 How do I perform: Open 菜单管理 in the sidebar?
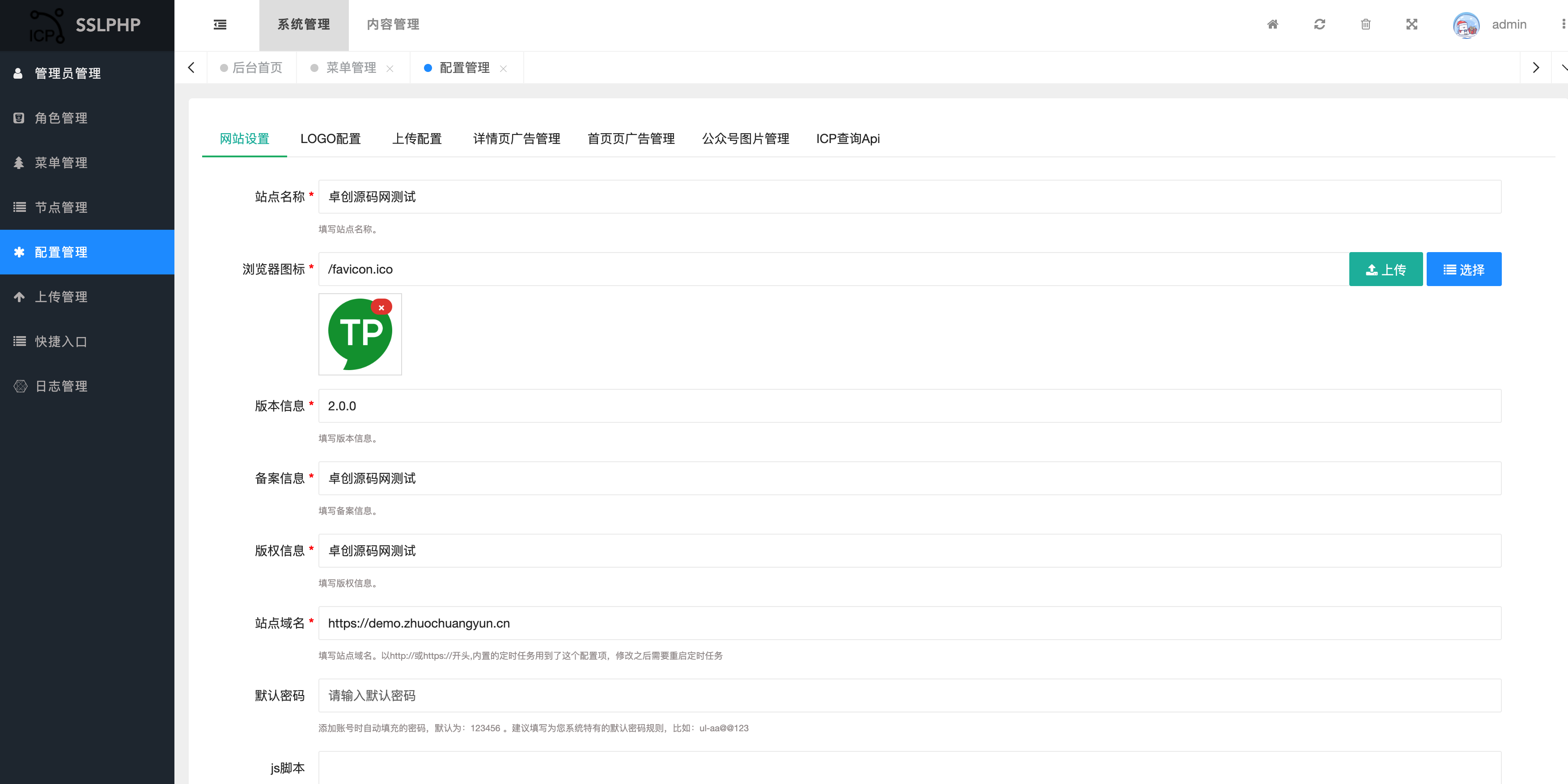pyautogui.click(x=87, y=162)
